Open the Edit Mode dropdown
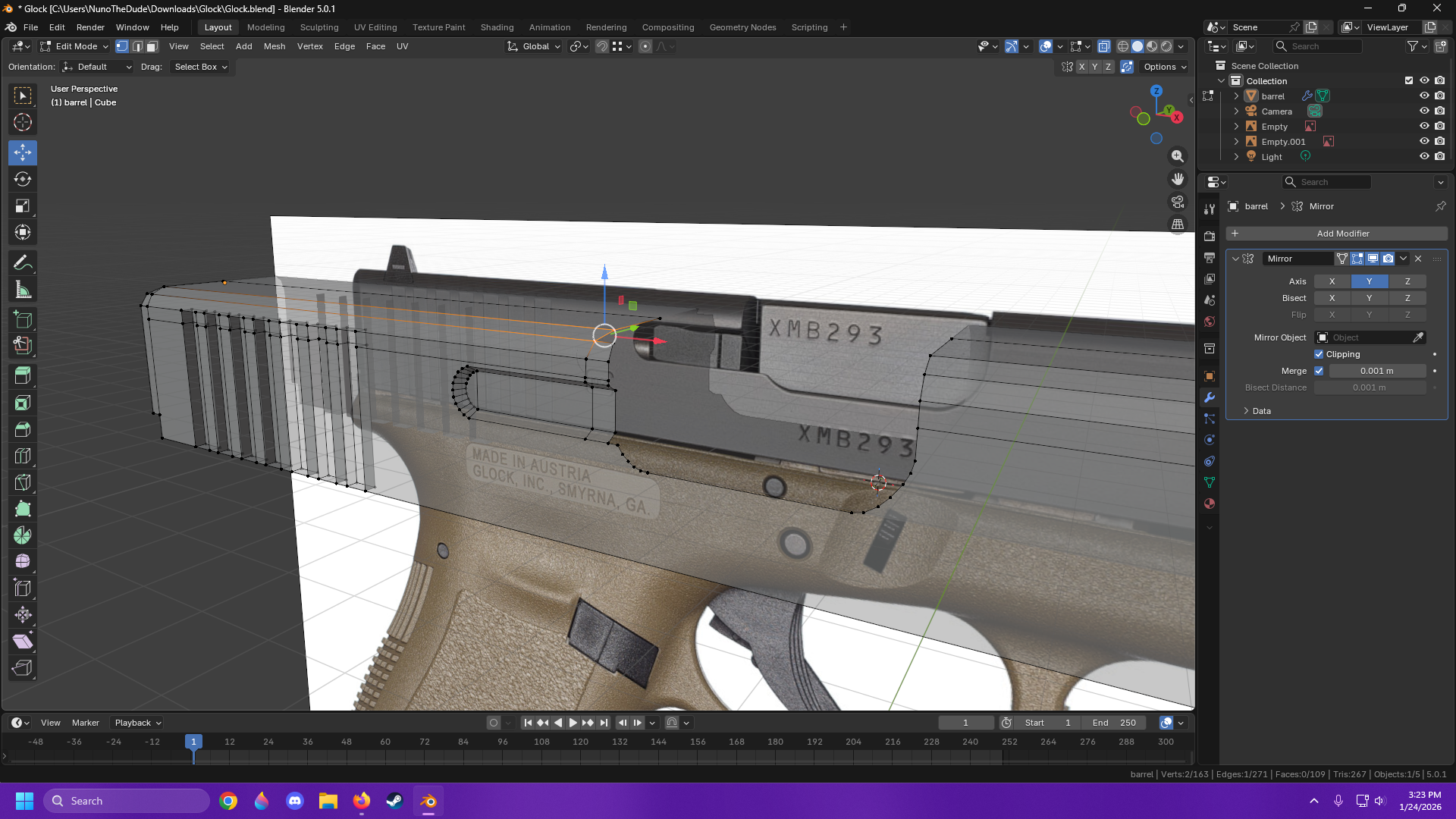 pos(75,46)
